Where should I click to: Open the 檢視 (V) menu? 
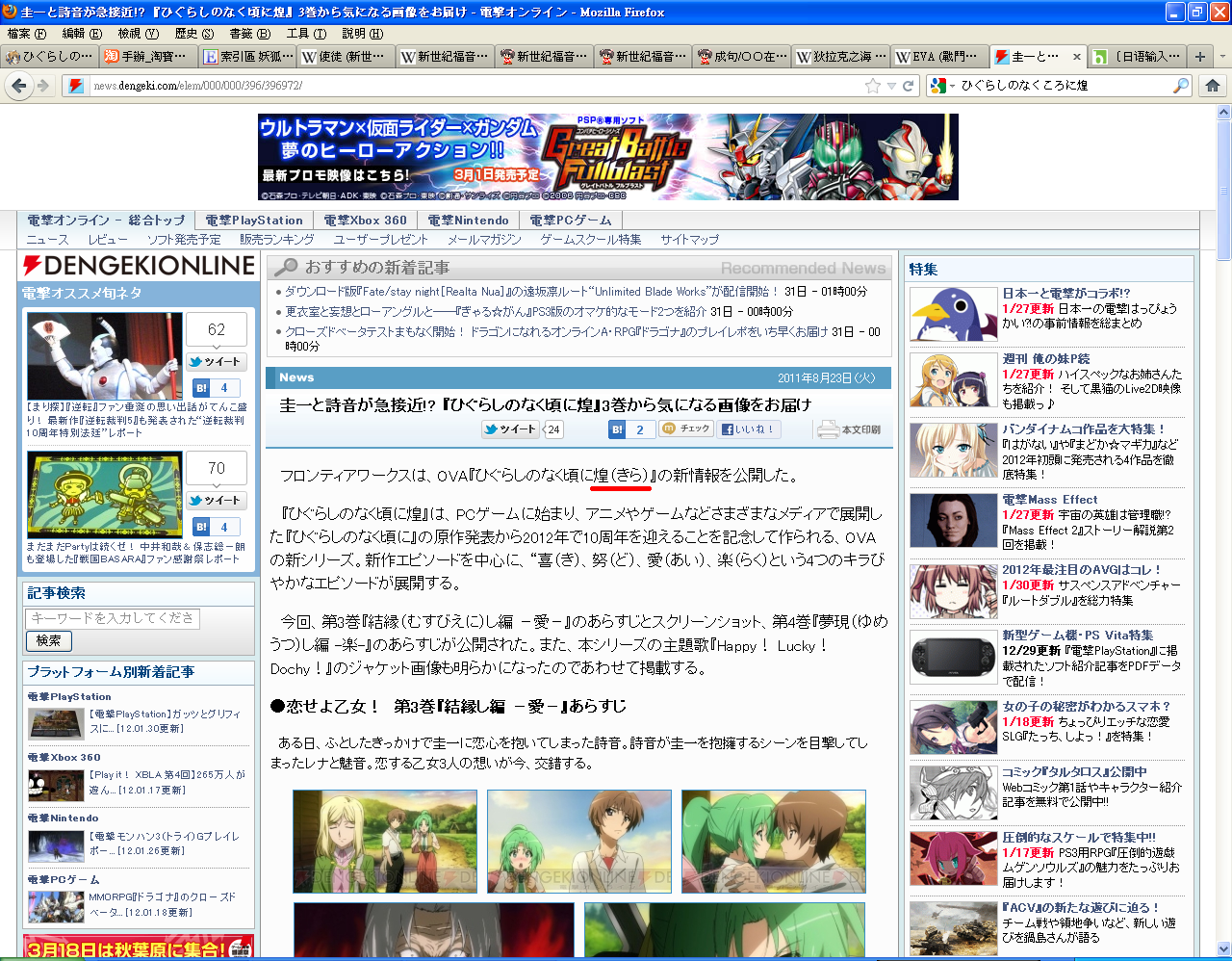139,34
